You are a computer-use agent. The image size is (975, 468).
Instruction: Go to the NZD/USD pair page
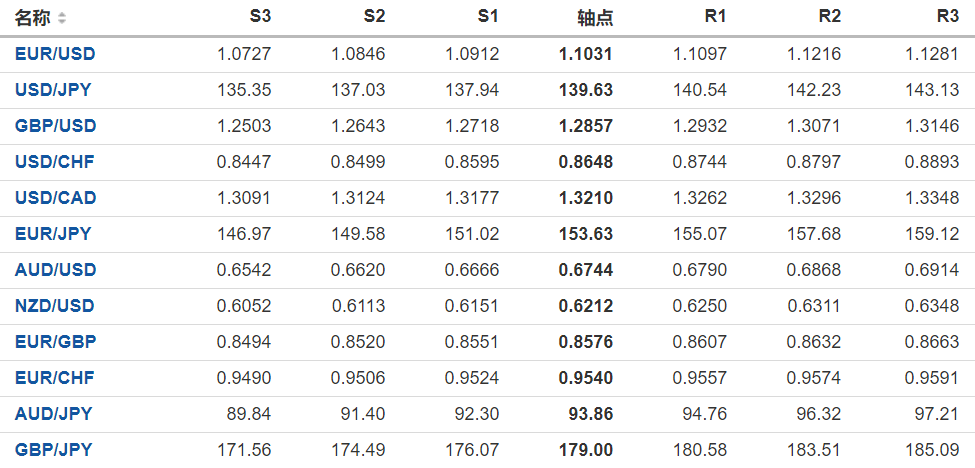pyautogui.click(x=56, y=306)
